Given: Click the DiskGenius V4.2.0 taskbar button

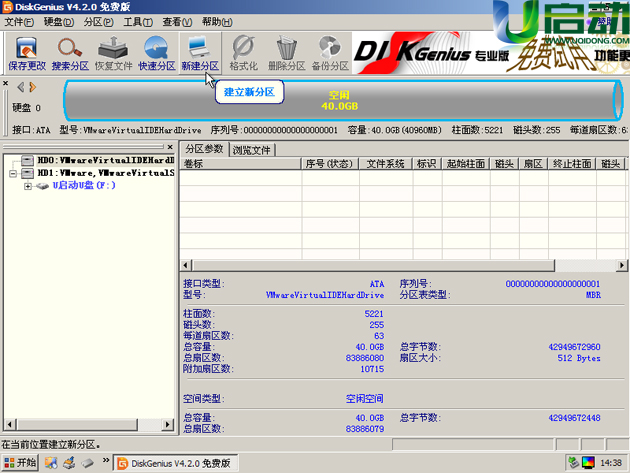Looking at the screenshot, I should tap(175, 463).
